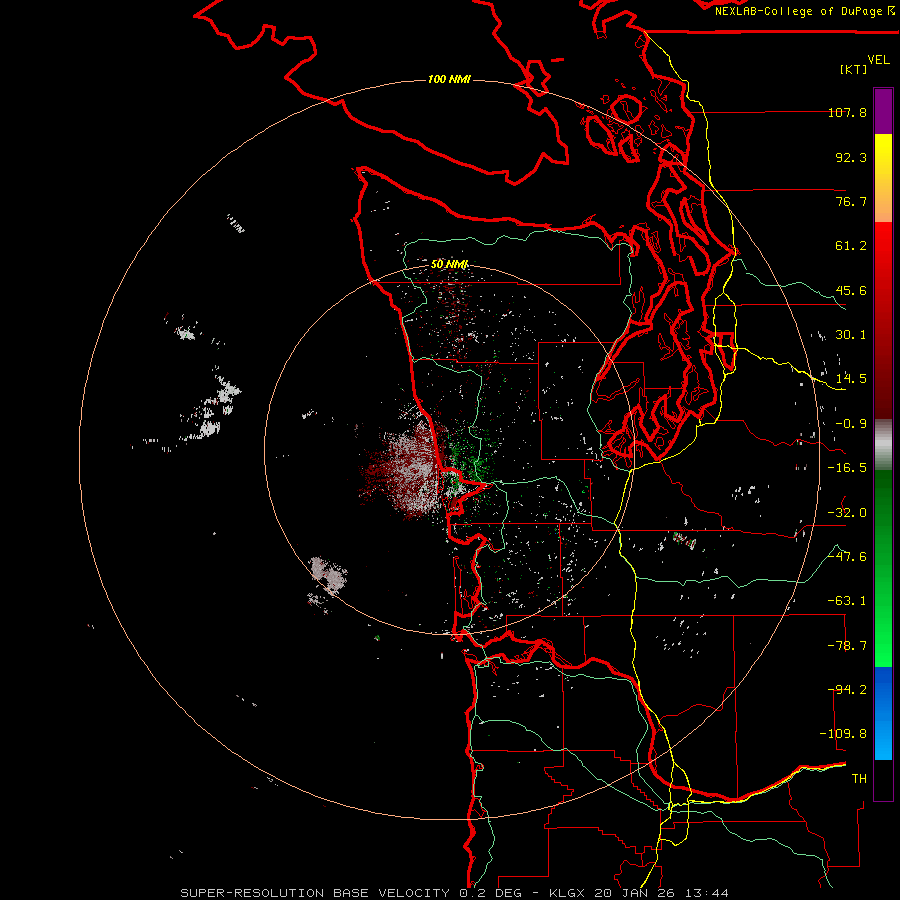
Task: Click the -78.7 velocity scale value
Action: pos(847,646)
